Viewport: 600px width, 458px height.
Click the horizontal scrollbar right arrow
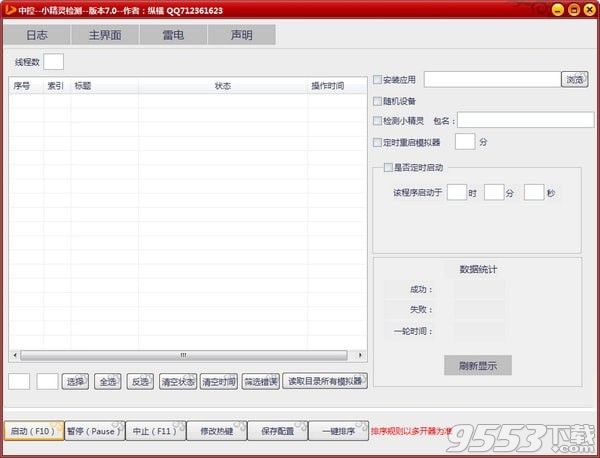360,355
